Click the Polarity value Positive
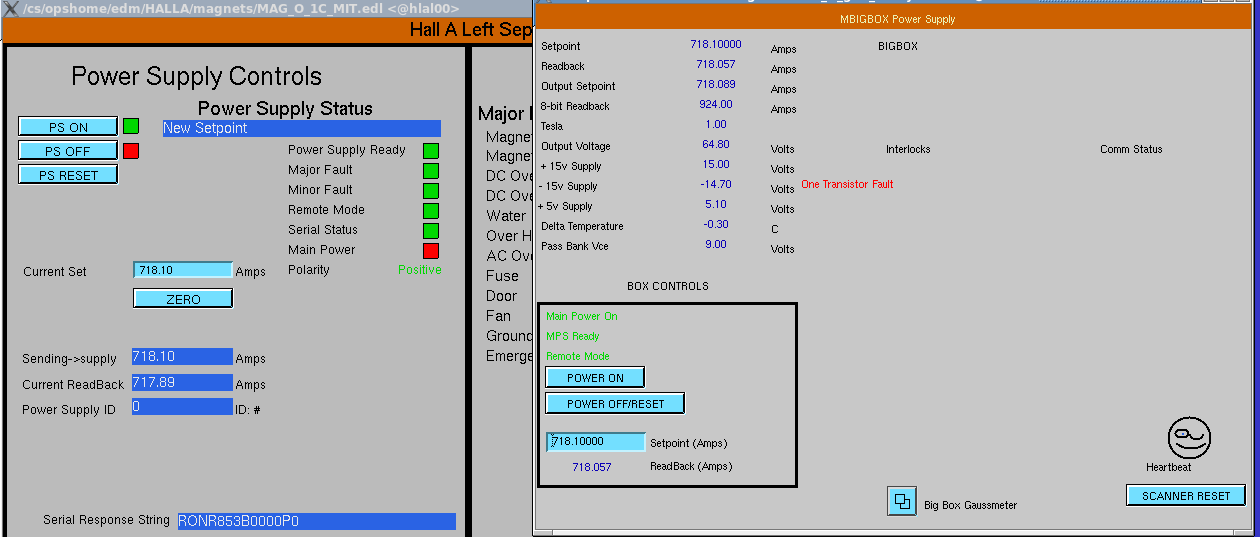Image resolution: width=1260 pixels, height=537 pixels. pyautogui.click(x=420, y=270)
